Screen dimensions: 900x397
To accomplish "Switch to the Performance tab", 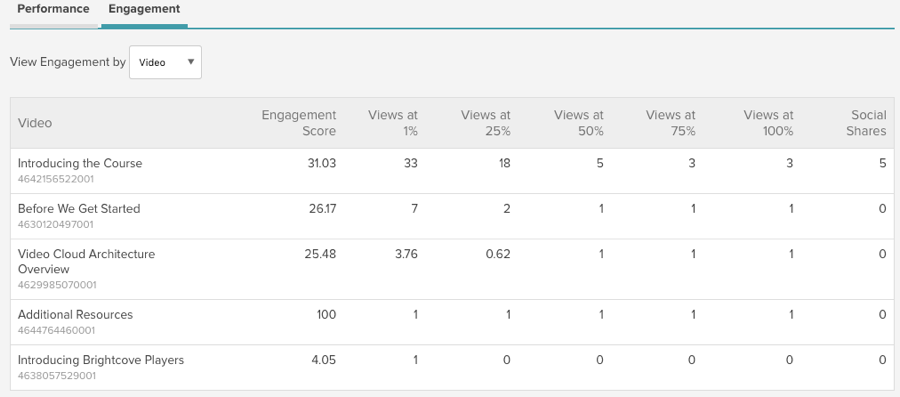I will pyautogui.click(x=53, y=9).
